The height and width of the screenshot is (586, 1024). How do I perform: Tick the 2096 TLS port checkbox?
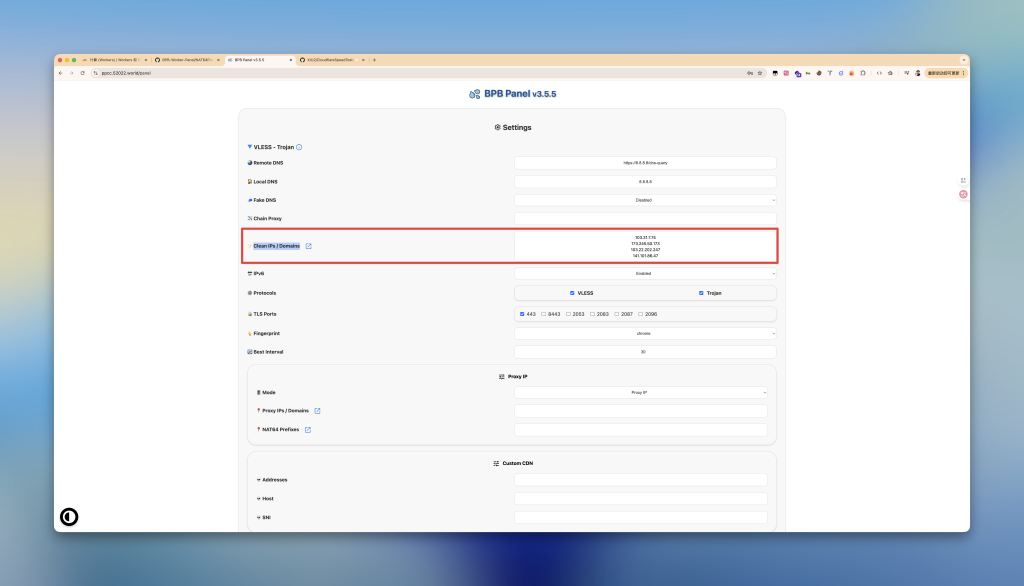pyautogui.click(x=640, y=314)
